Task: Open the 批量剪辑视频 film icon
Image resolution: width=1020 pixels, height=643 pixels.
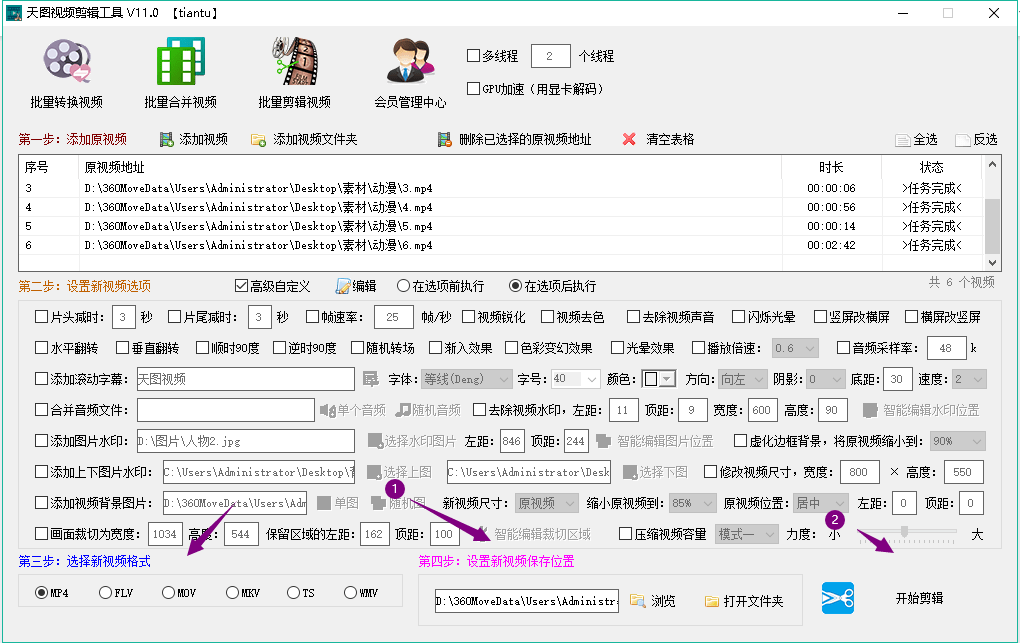Action: [295, 61]
